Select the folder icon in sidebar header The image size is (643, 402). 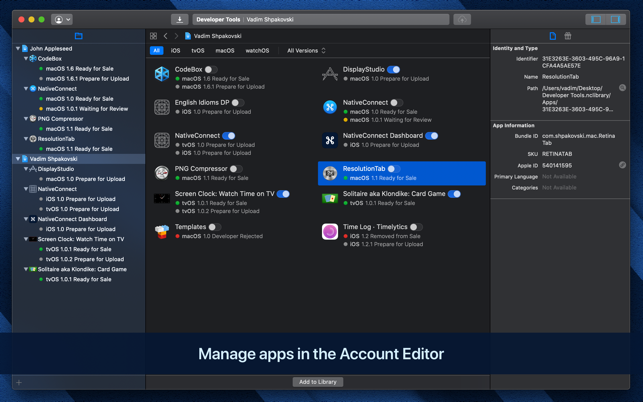click(x=79, y=36)
